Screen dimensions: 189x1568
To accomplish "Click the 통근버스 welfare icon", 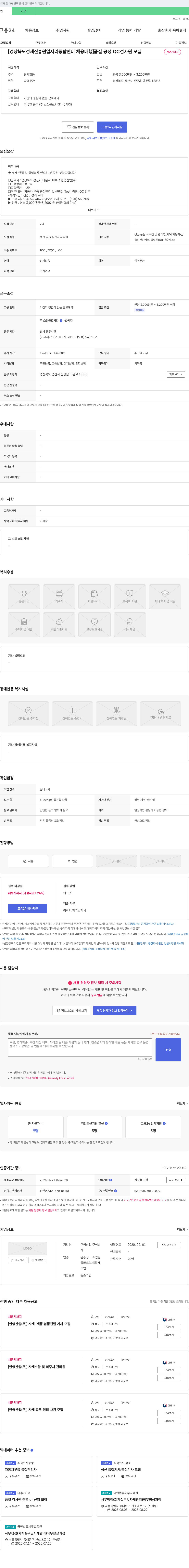I will [24, 597].
